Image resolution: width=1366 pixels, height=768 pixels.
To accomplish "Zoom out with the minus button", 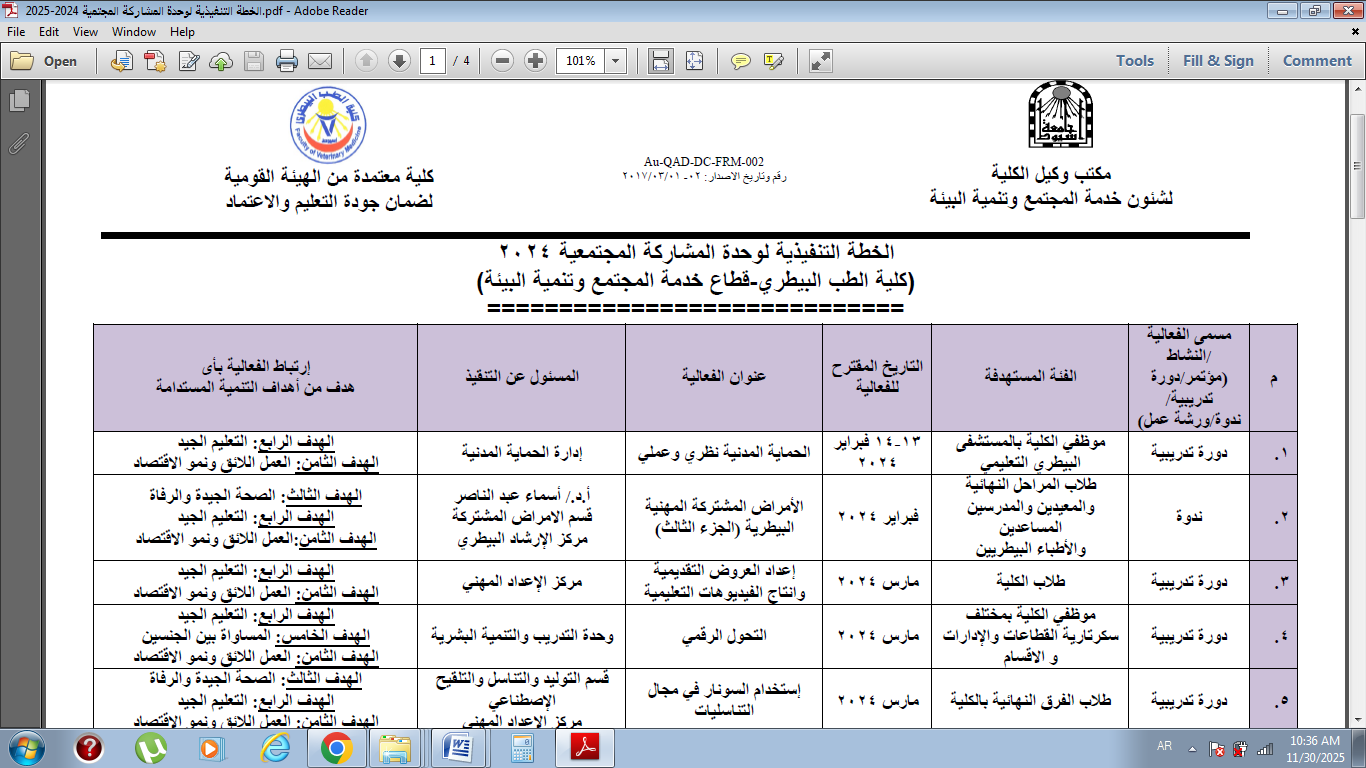I will (x=503, y=61).
